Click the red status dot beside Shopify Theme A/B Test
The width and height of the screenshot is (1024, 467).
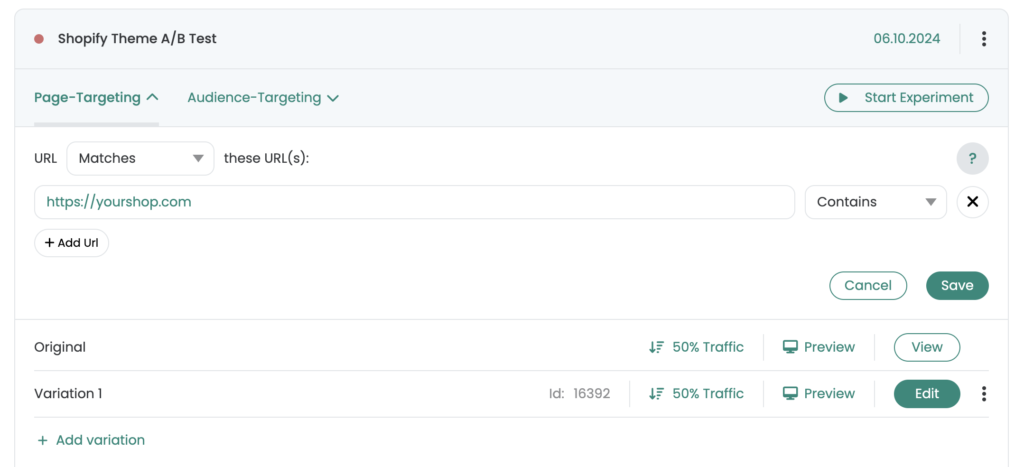click(39, 39)
